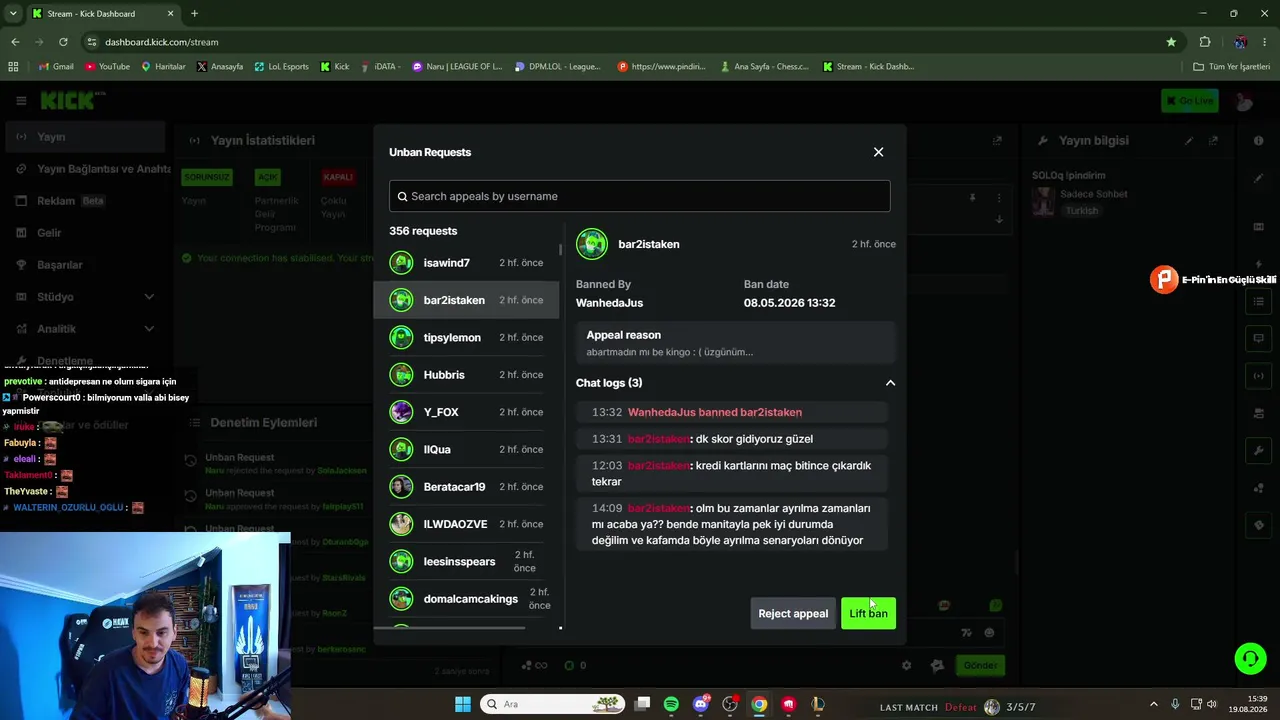Open a new browser tab

pos(194,14)
